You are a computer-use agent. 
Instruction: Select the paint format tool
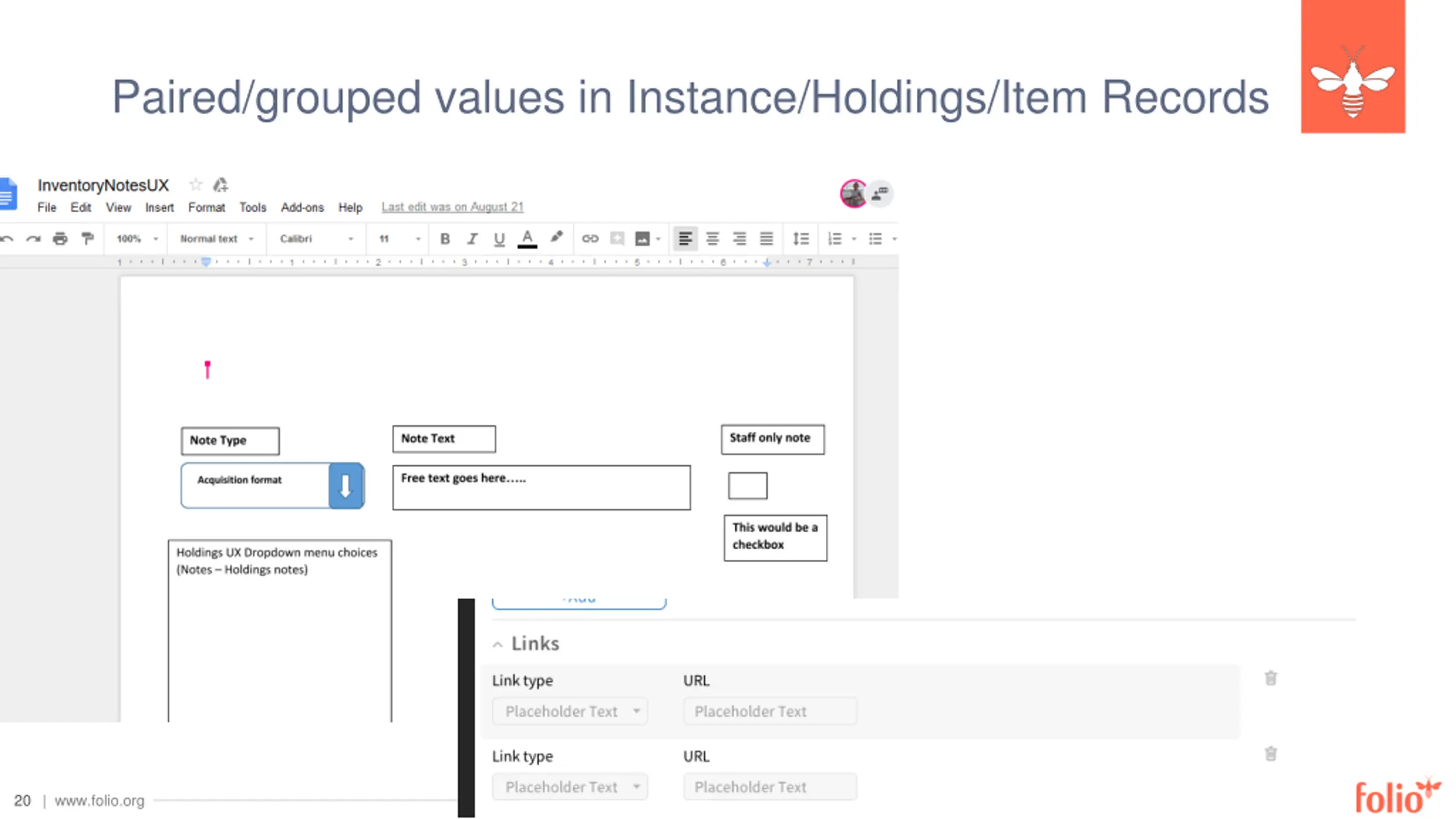coord(87,238)
